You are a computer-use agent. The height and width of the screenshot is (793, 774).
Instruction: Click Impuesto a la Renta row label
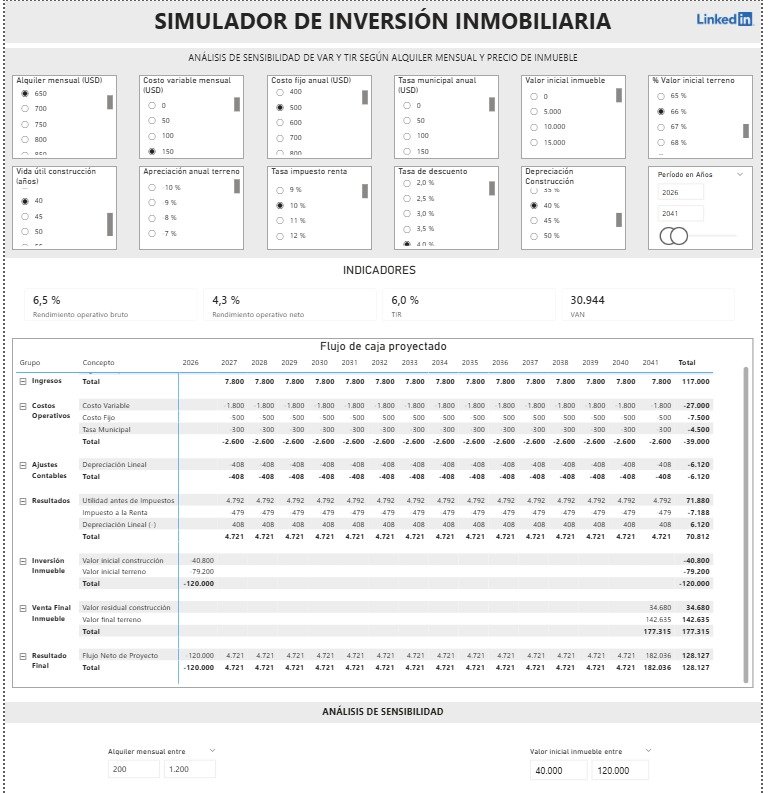coord(115,513)
